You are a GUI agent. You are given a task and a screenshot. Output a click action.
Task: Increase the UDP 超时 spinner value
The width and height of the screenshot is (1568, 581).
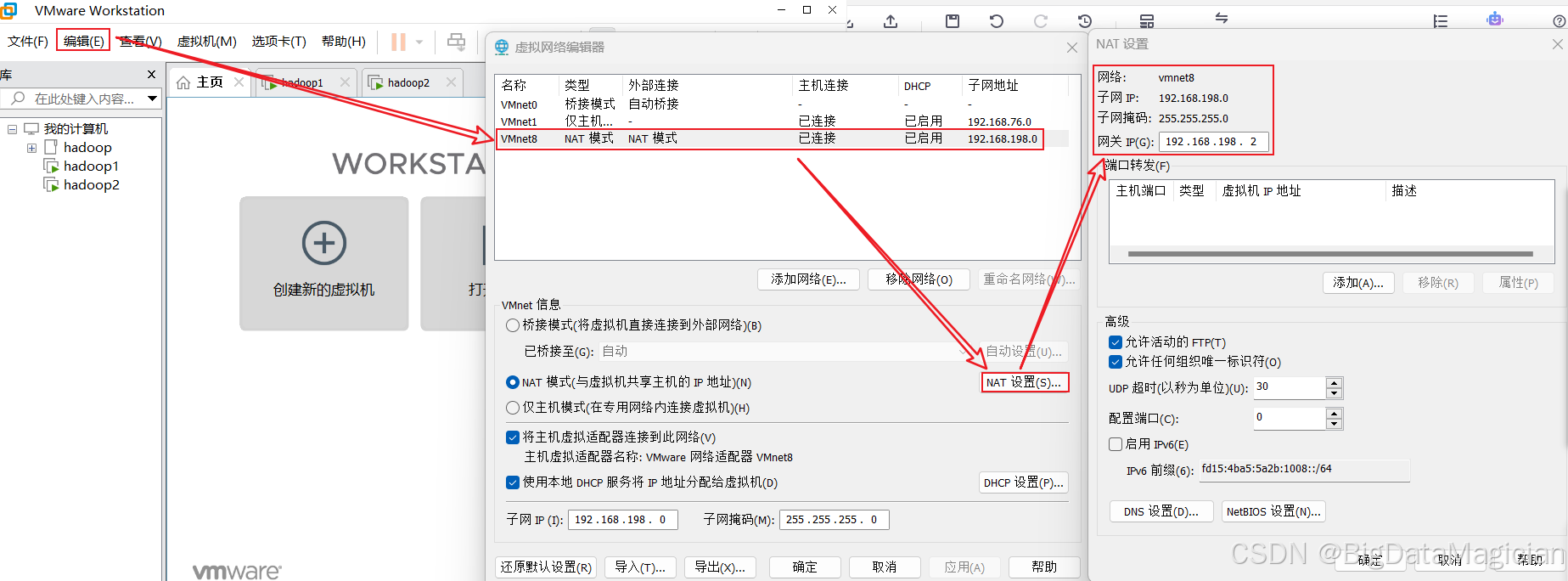pos(1335,383)
